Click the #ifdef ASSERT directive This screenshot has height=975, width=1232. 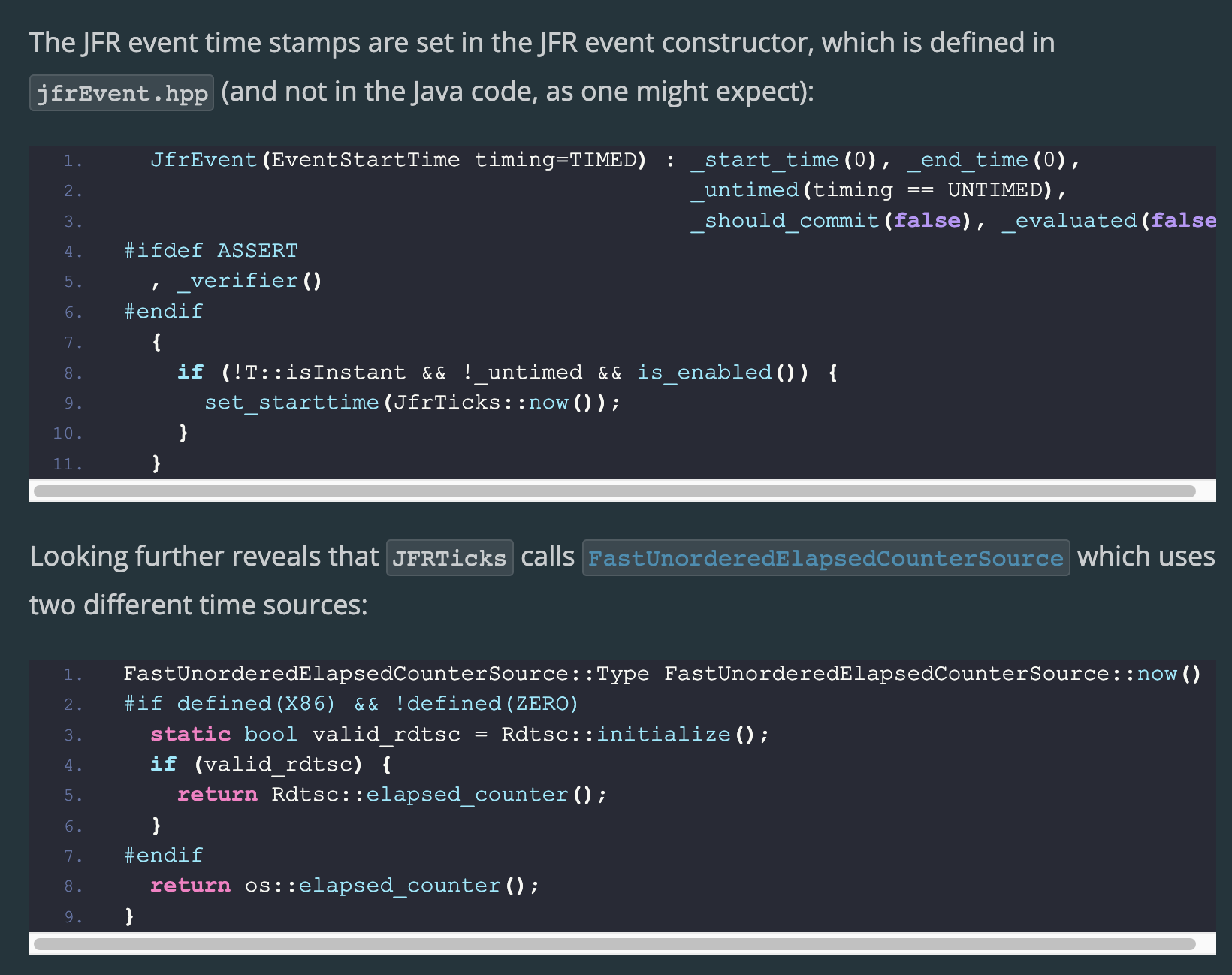[210, 250]
